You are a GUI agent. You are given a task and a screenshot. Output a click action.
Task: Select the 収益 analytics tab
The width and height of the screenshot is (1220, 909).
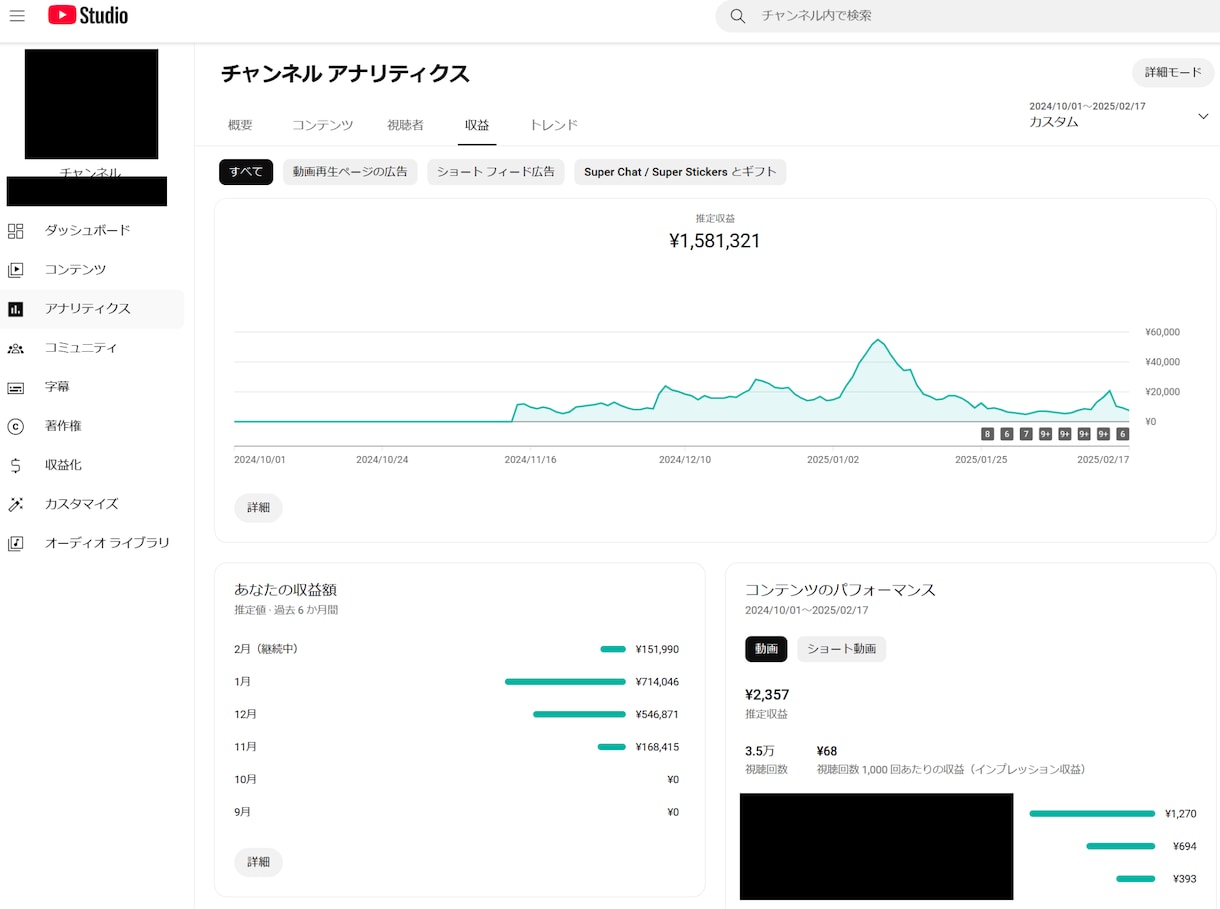click(x=477, y=125)
